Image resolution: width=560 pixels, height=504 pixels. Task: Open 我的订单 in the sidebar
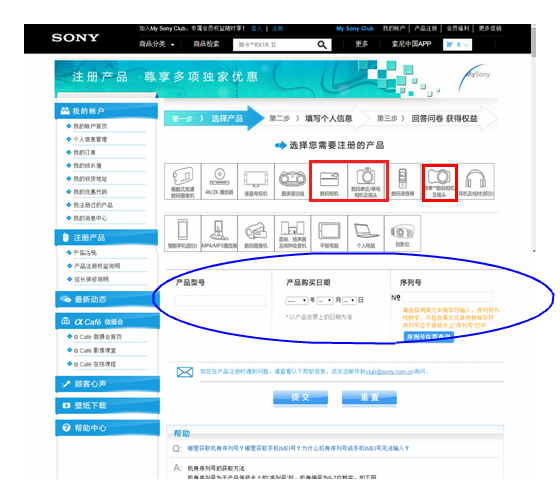click(x=84, y=153)
